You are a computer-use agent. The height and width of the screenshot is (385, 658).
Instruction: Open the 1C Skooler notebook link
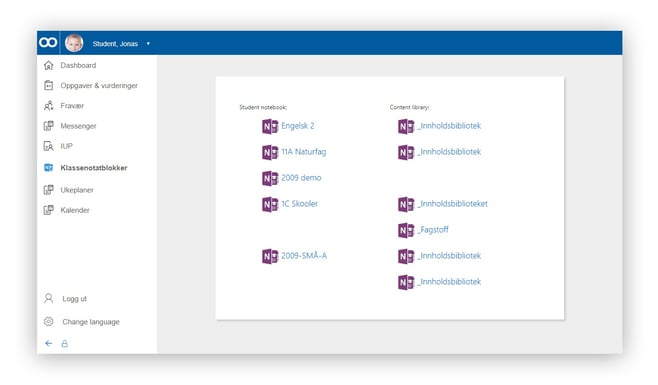pyautogui.click(x=299, y=204)
